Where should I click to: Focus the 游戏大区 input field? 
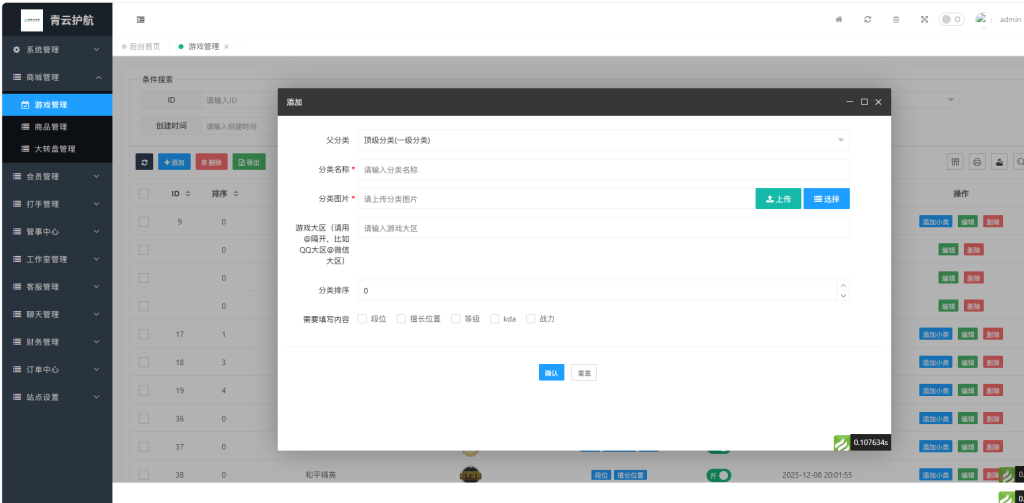(x=603, y=228)
